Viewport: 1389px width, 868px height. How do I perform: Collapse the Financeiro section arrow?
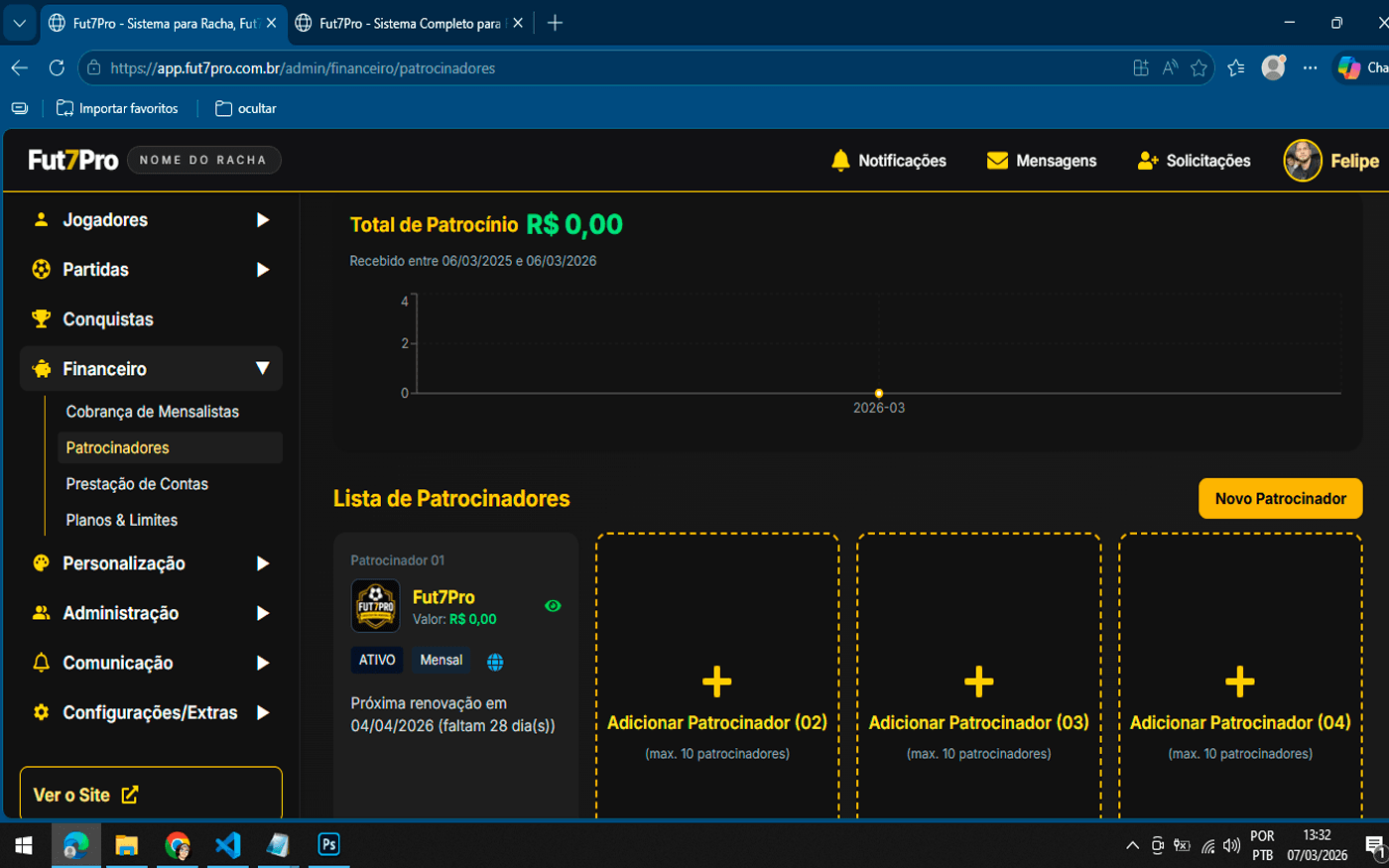(x=263, y=369)
